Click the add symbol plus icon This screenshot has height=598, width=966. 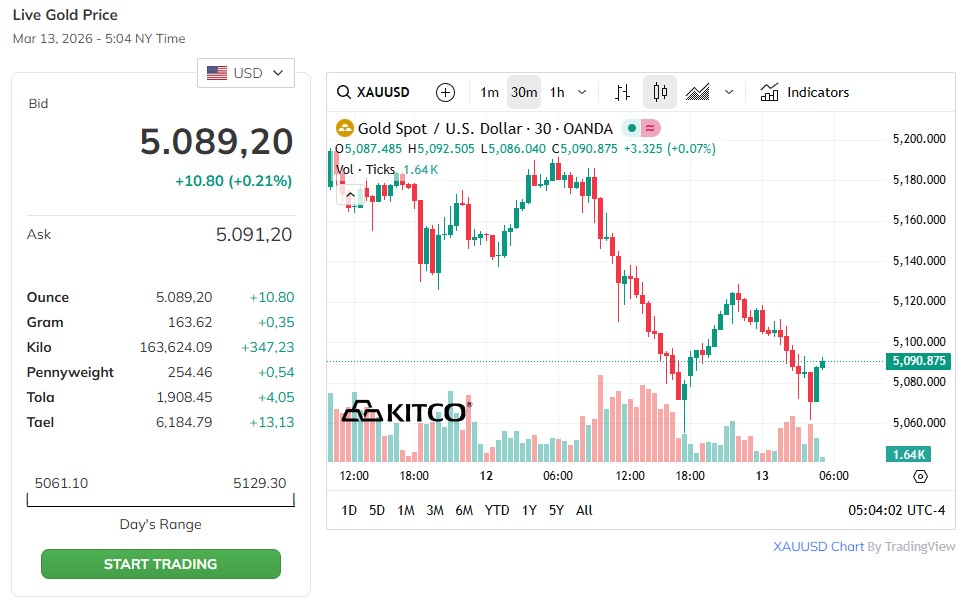point(446,92)
